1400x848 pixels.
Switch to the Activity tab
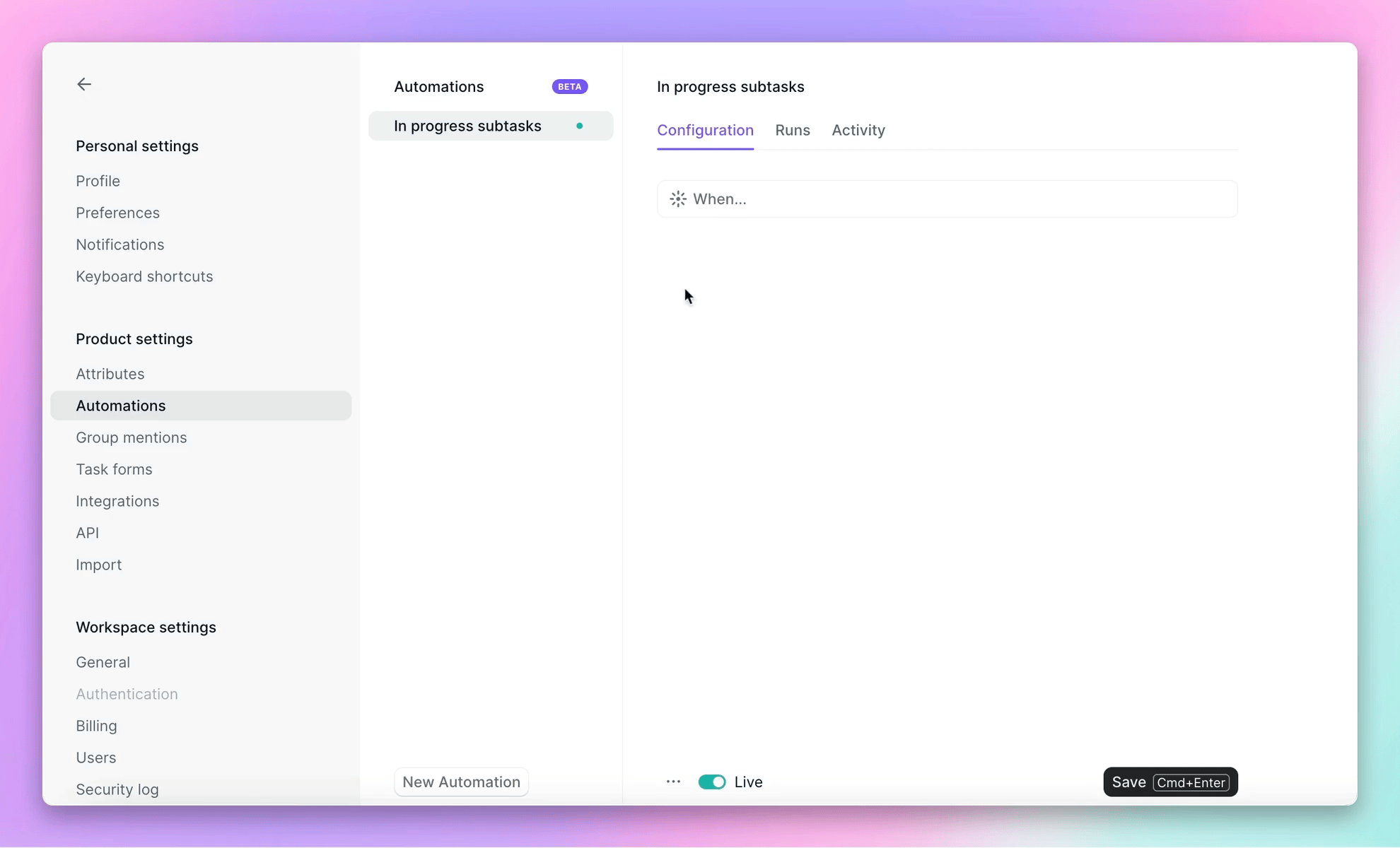(858, 130)
